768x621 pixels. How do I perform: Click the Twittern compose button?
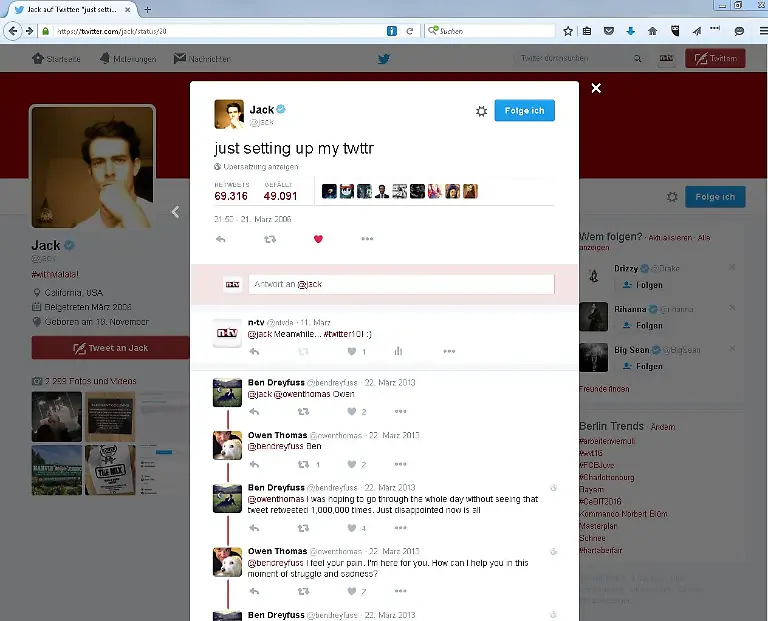[715, 58]
